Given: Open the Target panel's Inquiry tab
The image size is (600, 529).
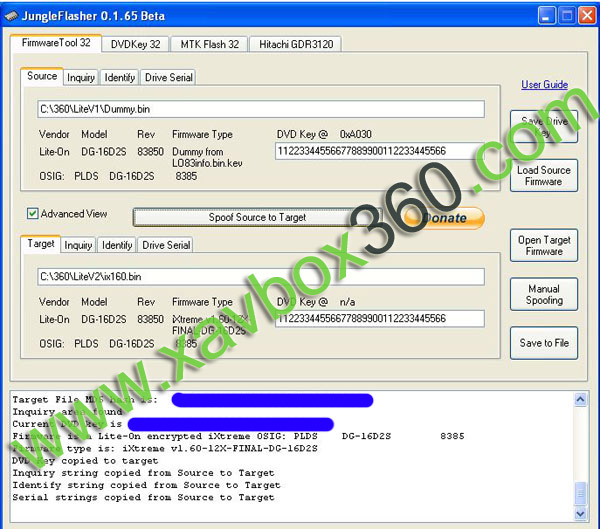Looking at the screenshot, I should pos(78,245).
